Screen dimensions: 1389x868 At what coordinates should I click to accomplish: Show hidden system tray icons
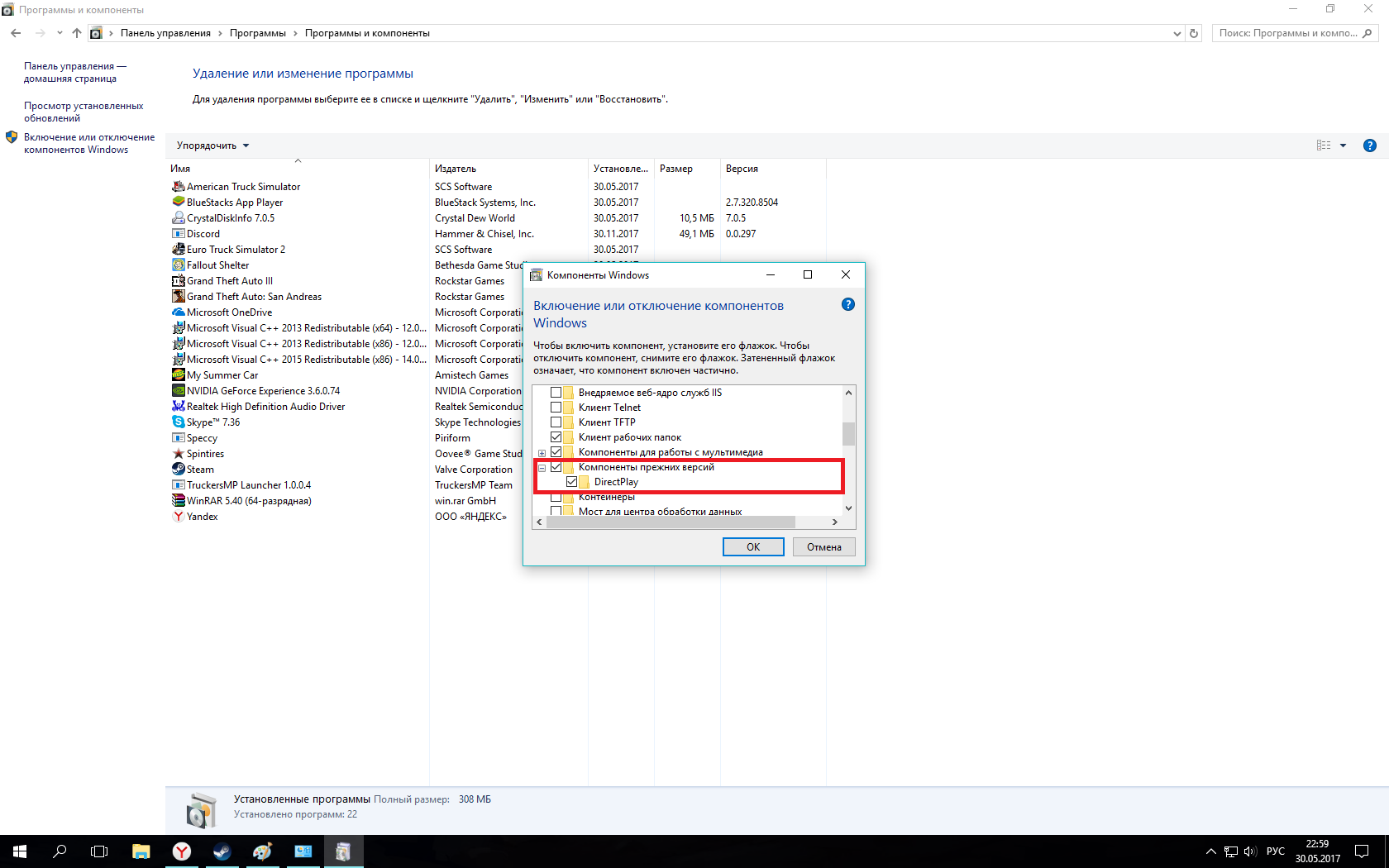click(1211, 851)
